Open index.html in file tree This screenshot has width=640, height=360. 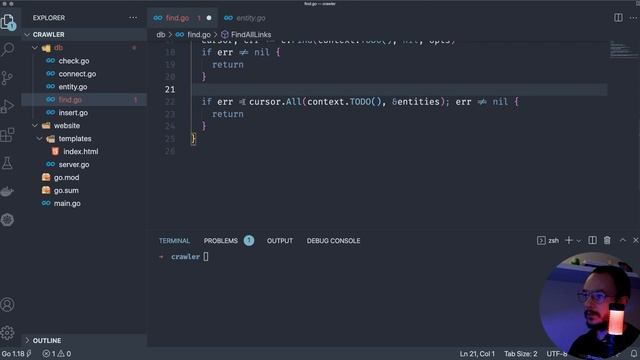pos(81,151)
